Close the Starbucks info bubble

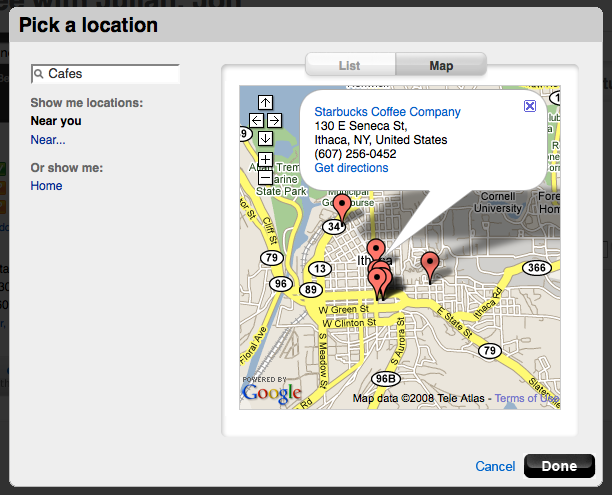point(530,106)
